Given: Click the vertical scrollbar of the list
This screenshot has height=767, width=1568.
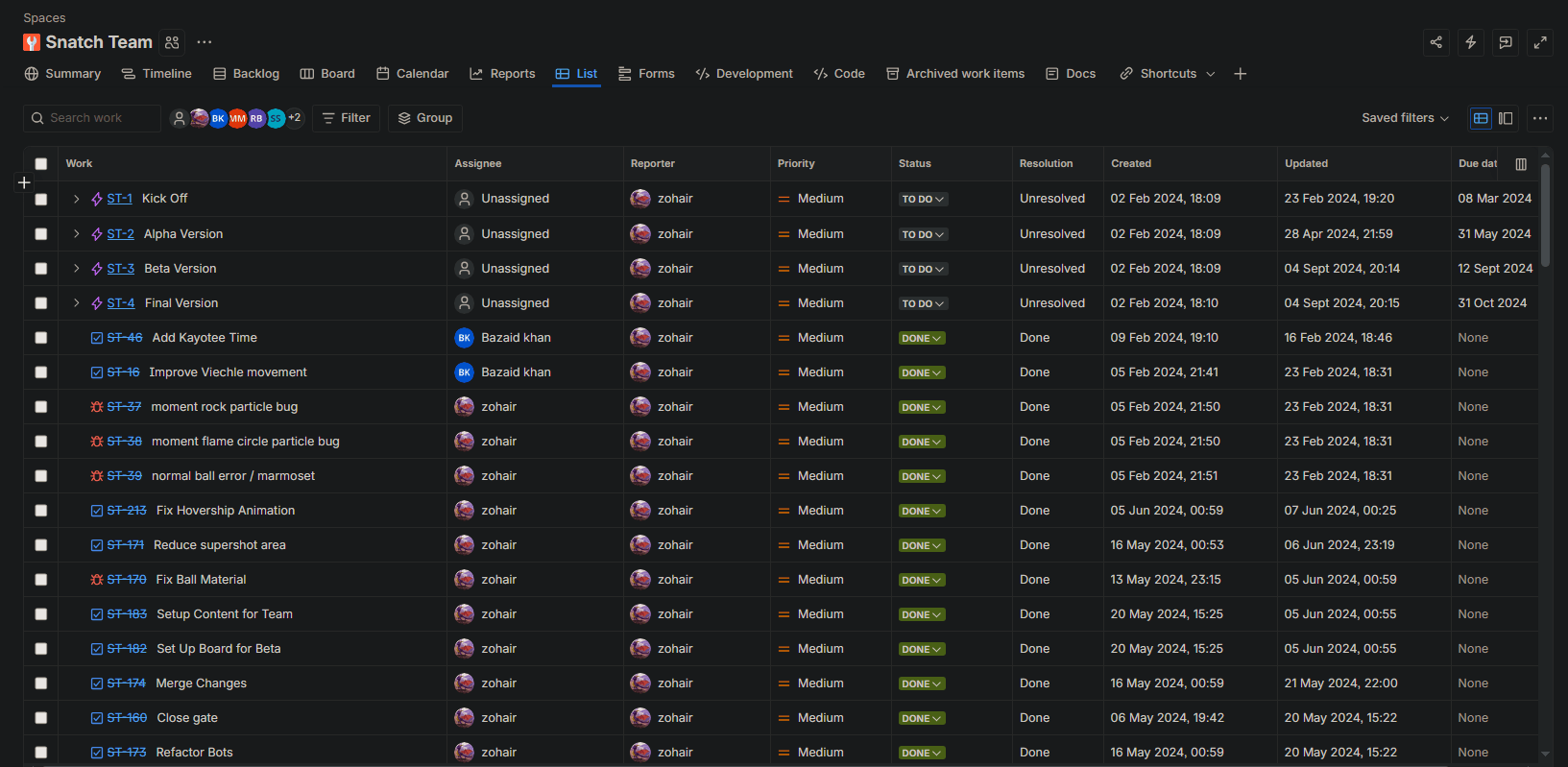Looking at the screenshot, I should pyautogui.click(x=1545, y=216).
